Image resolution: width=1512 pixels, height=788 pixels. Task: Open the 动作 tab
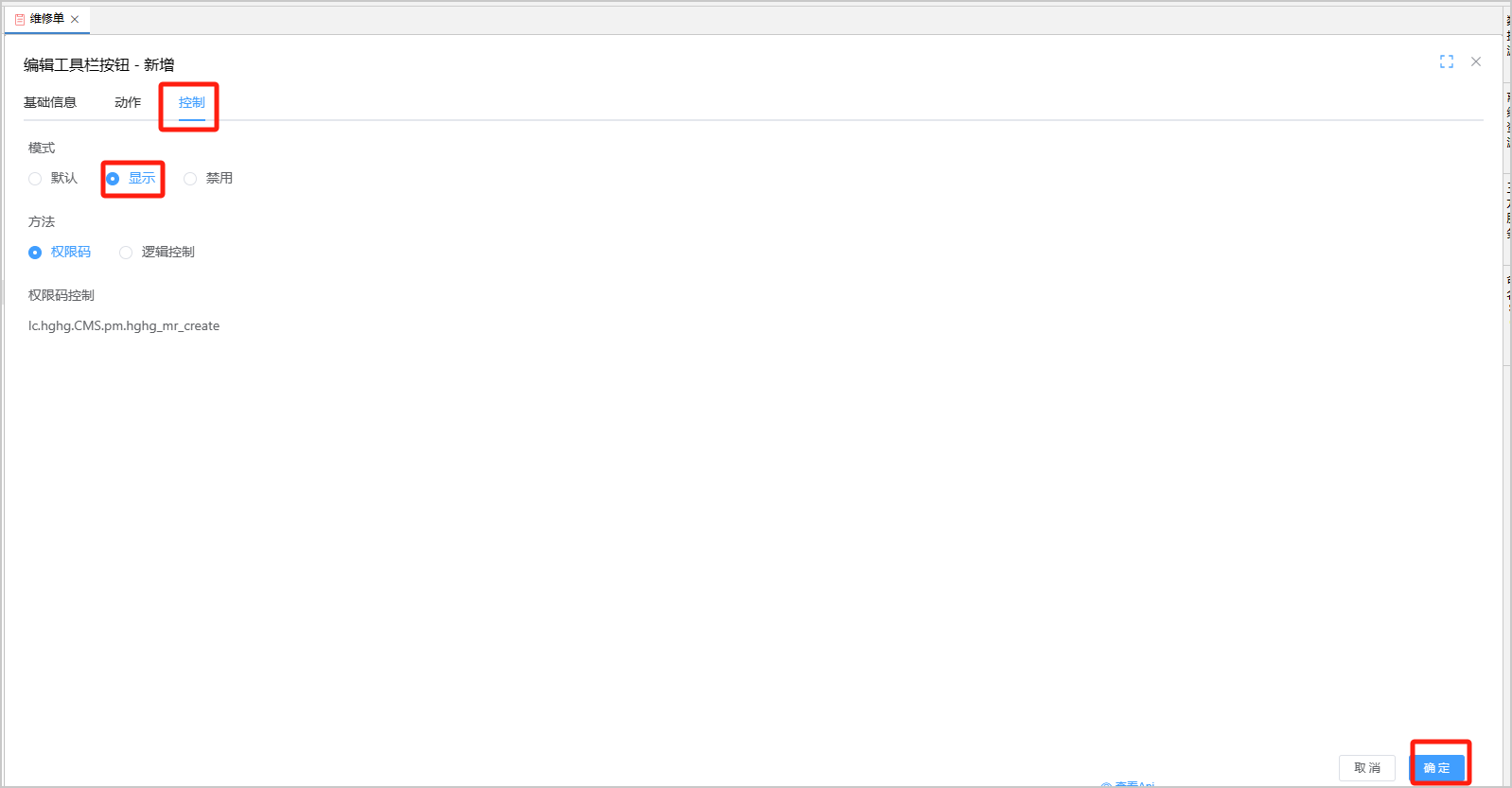(128, 102)
